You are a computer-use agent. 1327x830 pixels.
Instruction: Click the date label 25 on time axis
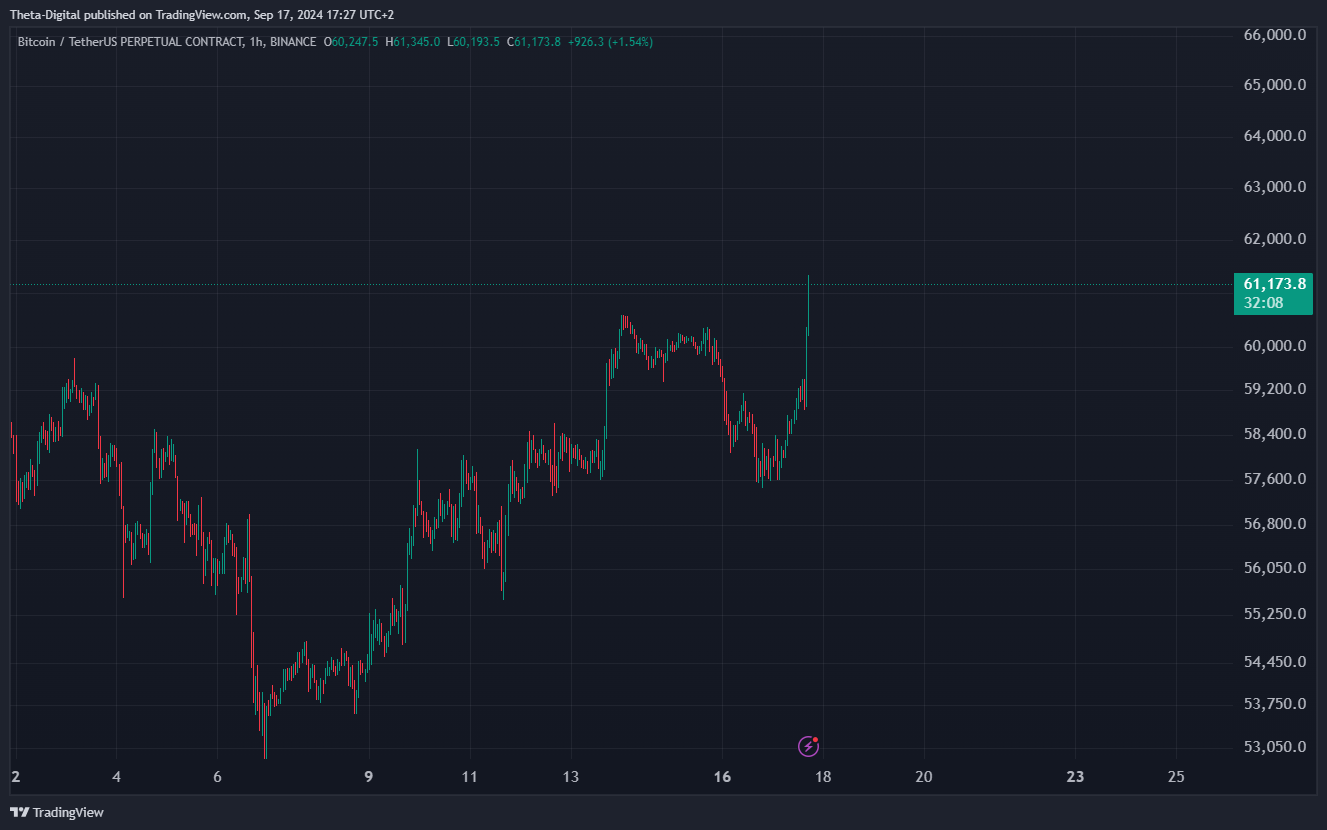click(1176, 777)
